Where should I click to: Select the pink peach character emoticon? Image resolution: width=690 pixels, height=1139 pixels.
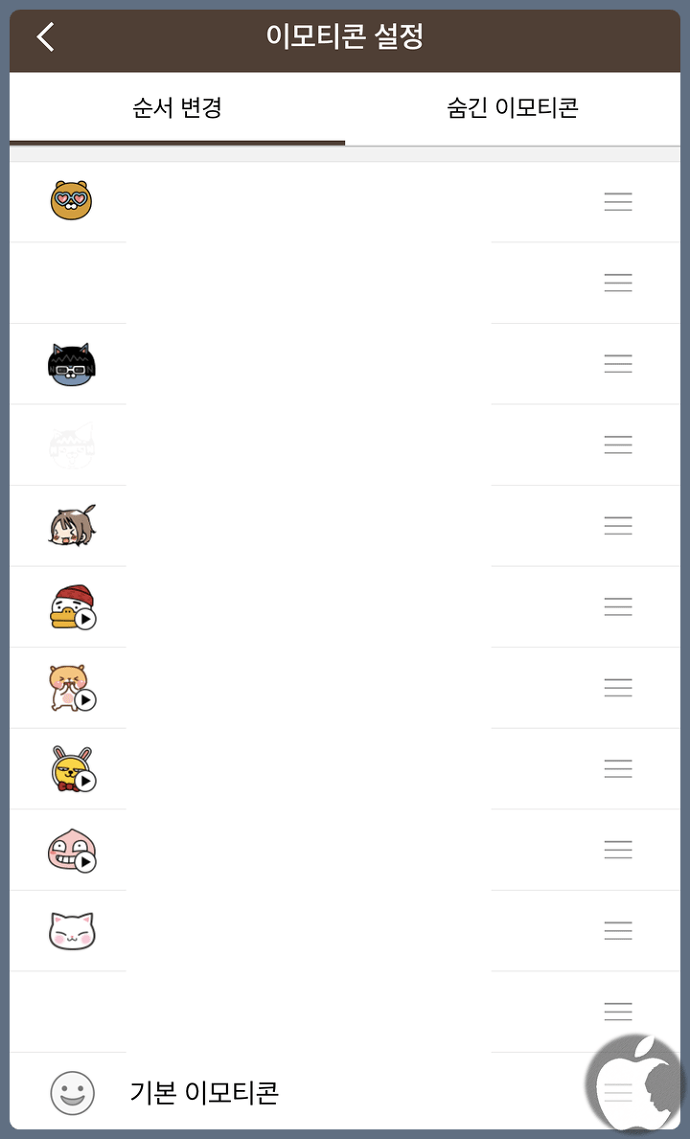(x=73, y=850)
